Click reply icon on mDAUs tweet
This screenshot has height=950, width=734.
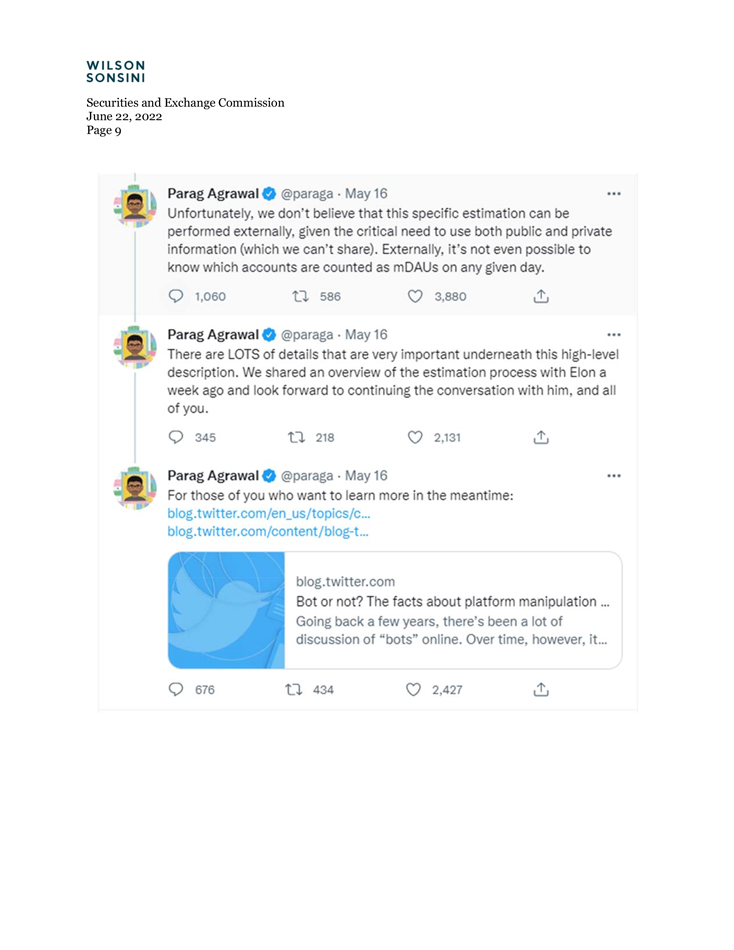(176, 296)
